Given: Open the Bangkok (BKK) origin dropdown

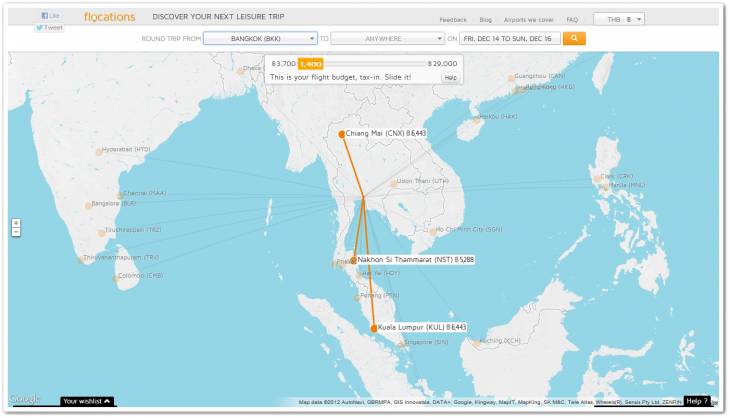Looking at the screenshot, I should click(x=259, y=38).
